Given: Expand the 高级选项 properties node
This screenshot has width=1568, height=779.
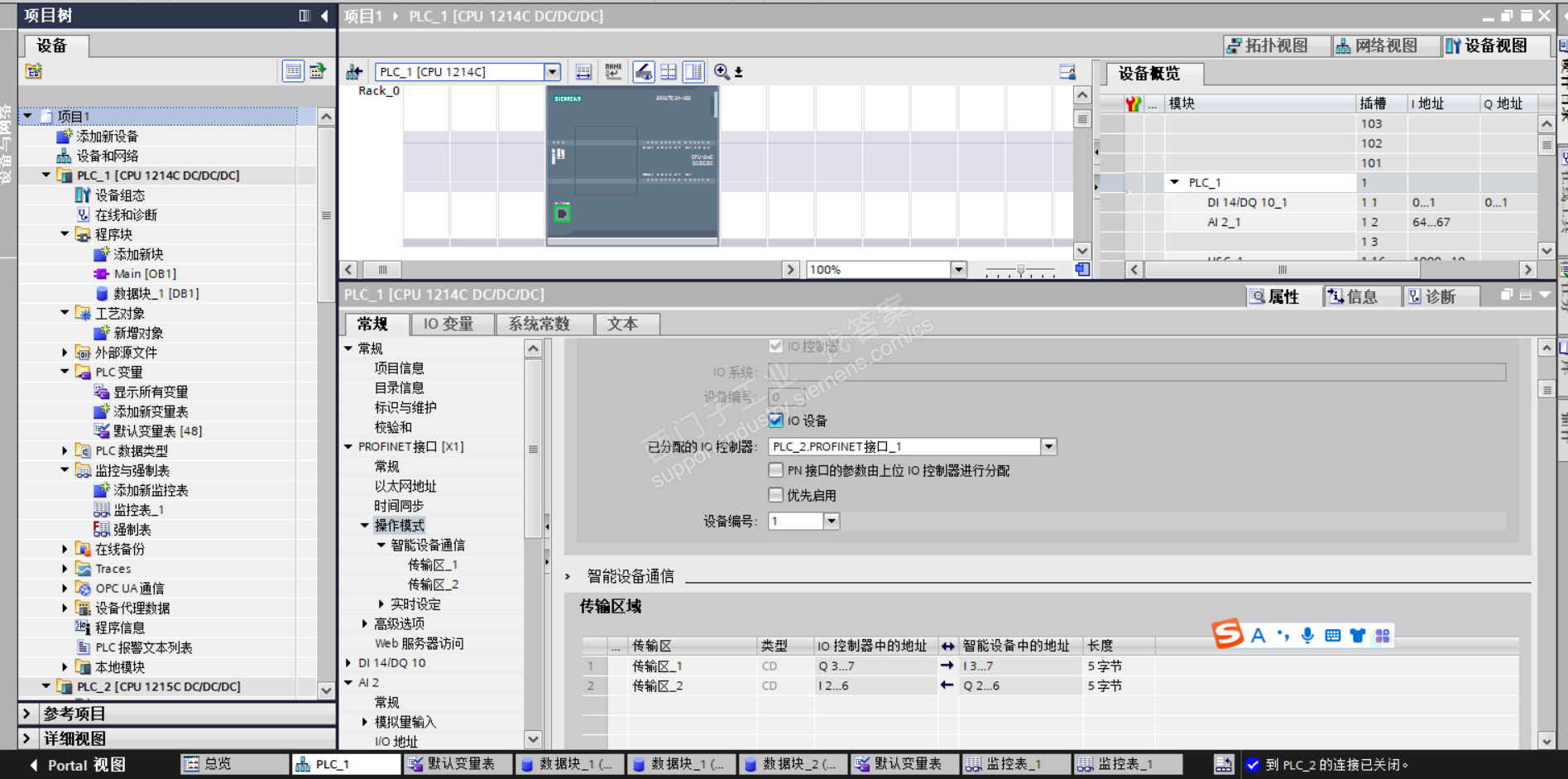Looking at the screenshot, I should [x=364, y=623].
